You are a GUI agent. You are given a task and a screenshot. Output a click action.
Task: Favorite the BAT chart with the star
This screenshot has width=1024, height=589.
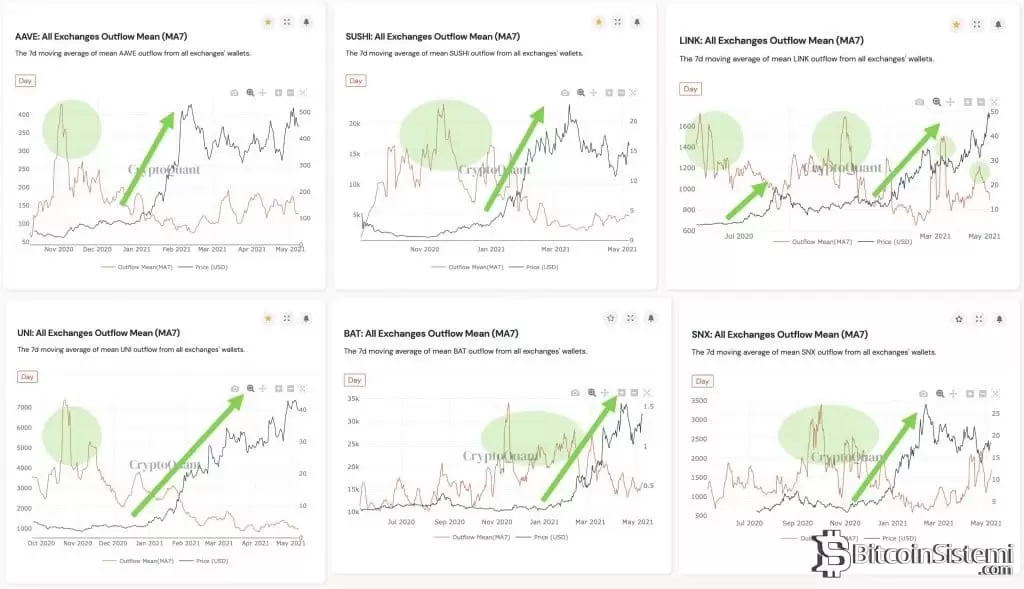tap(611, 318)
